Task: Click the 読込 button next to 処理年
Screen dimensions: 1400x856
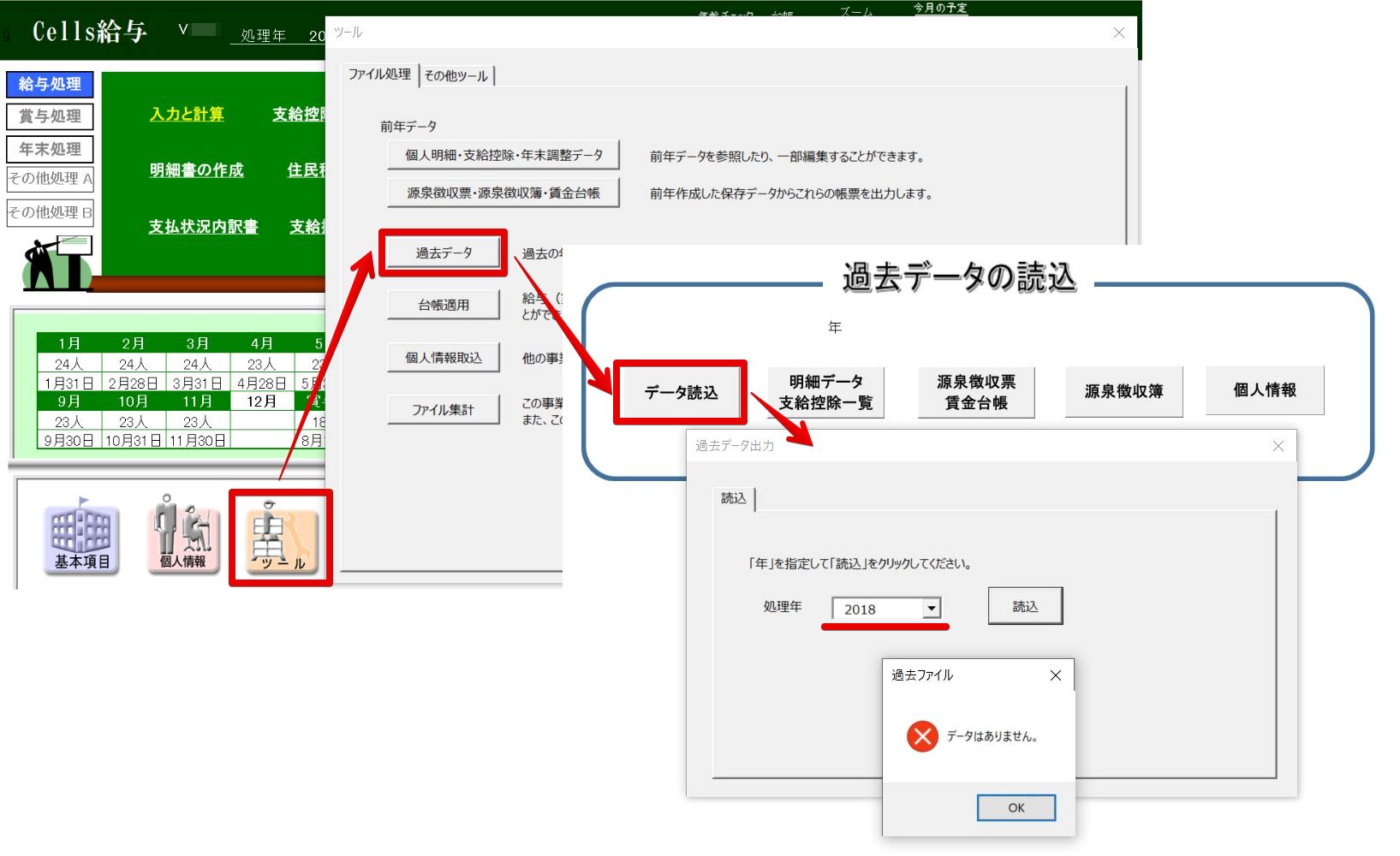Action: [1025, 606]
